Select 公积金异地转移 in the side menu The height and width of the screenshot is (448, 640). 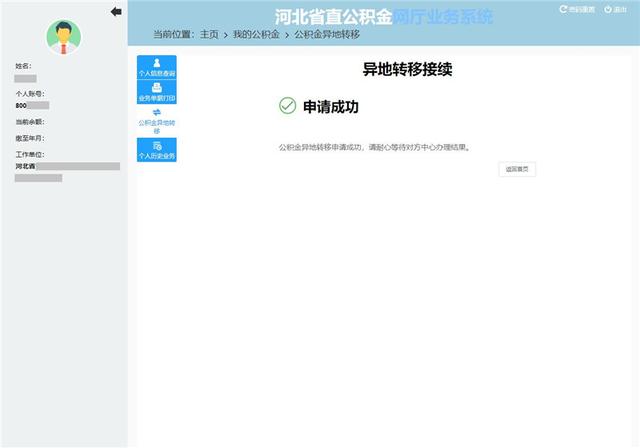[x=156, y=121]
